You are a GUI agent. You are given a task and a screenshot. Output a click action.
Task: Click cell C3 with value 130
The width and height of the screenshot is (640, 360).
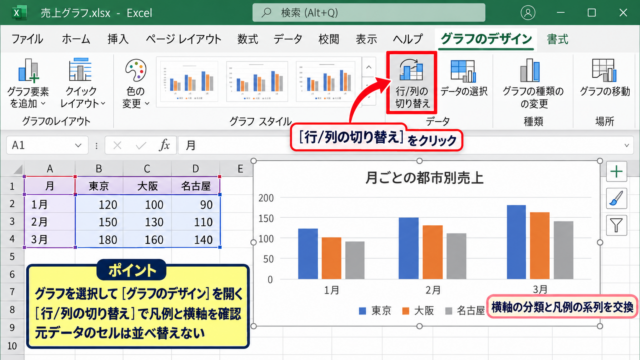(147, 222)
